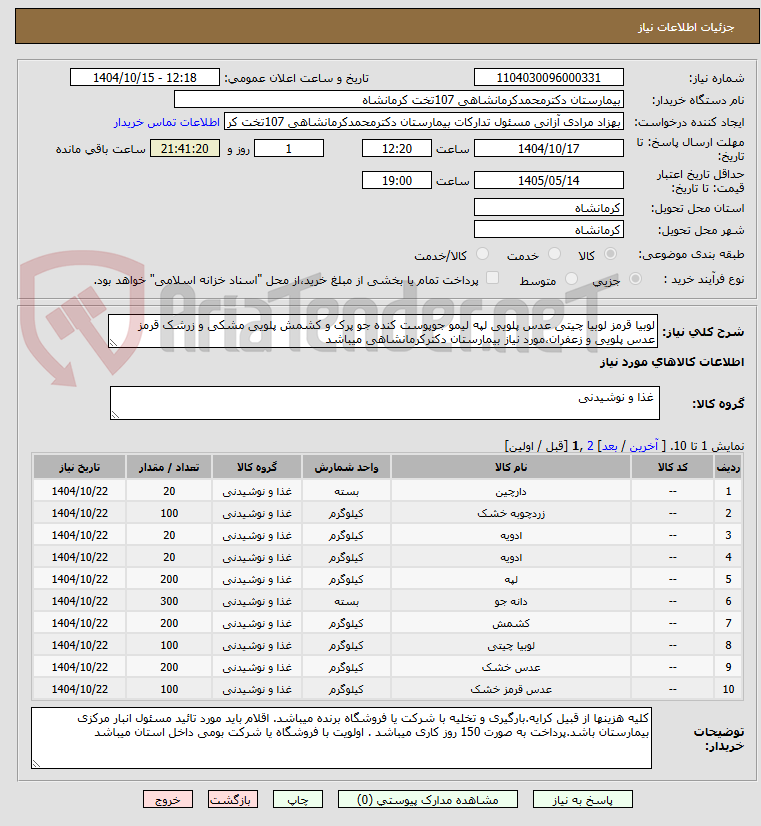Screen dimensions: 761x826
Task: Click the شماره نیاز number field
Action: pos(549,77)
